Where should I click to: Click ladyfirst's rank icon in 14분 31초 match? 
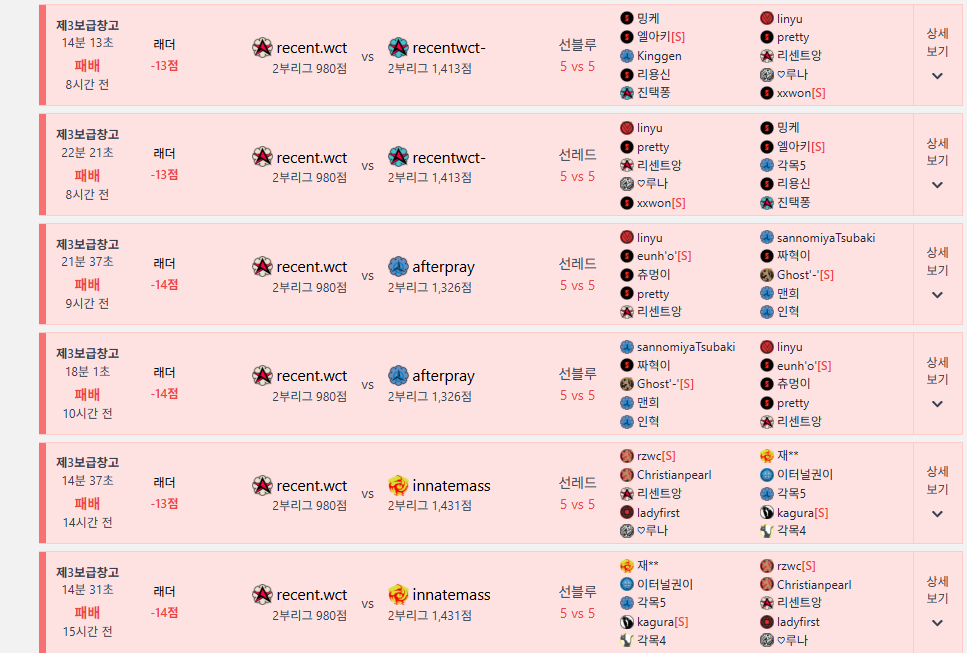767,622
